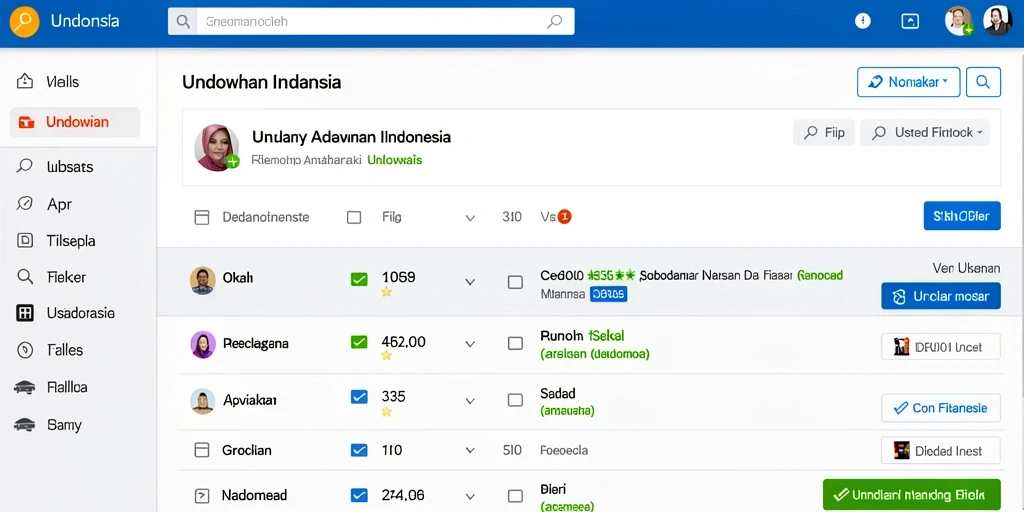Expand the chevron in Reeclagana row
This screenshot has height=512, width=1024.
click(x=470, y=344)
